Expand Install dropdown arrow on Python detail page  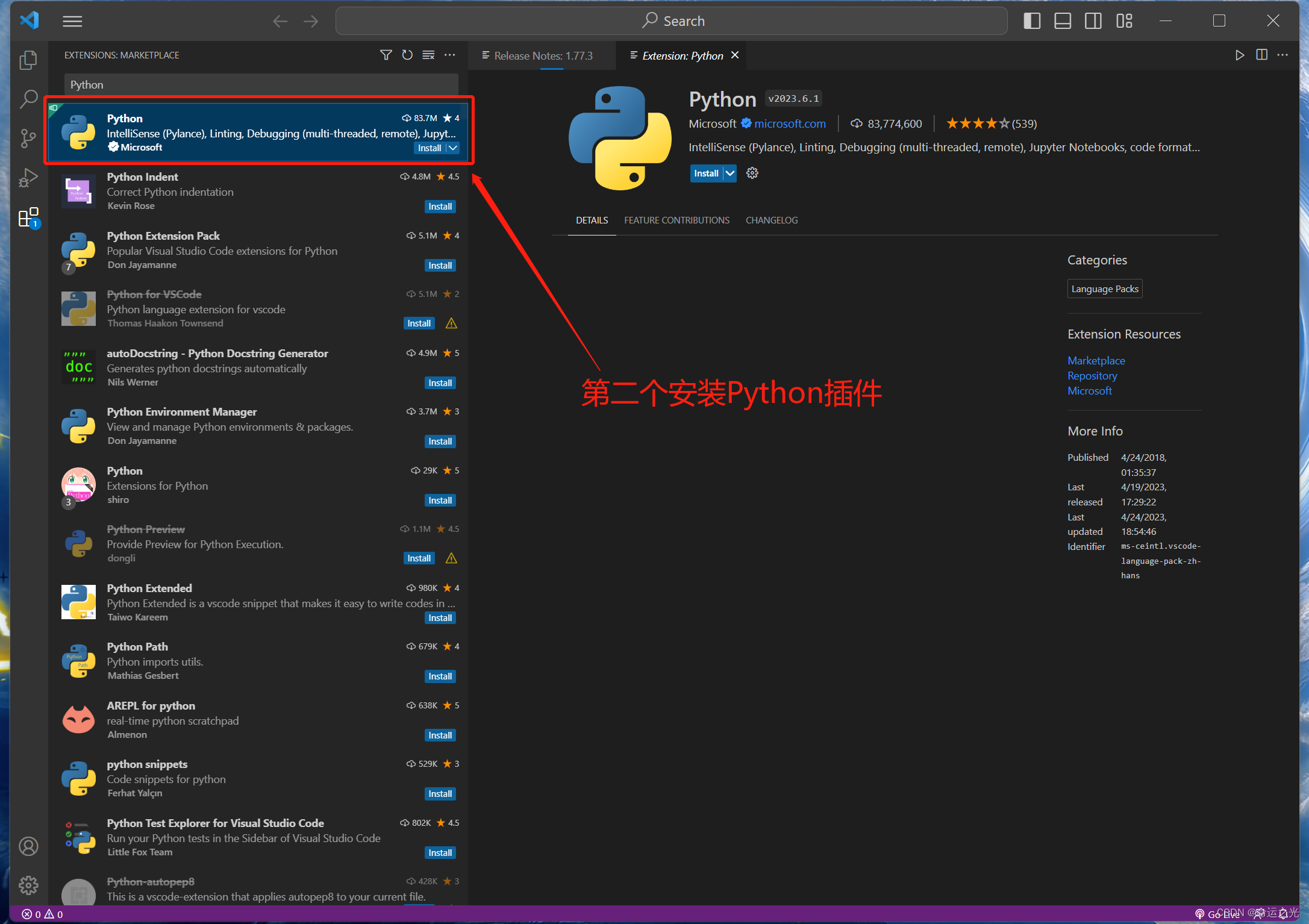(729, 173)
